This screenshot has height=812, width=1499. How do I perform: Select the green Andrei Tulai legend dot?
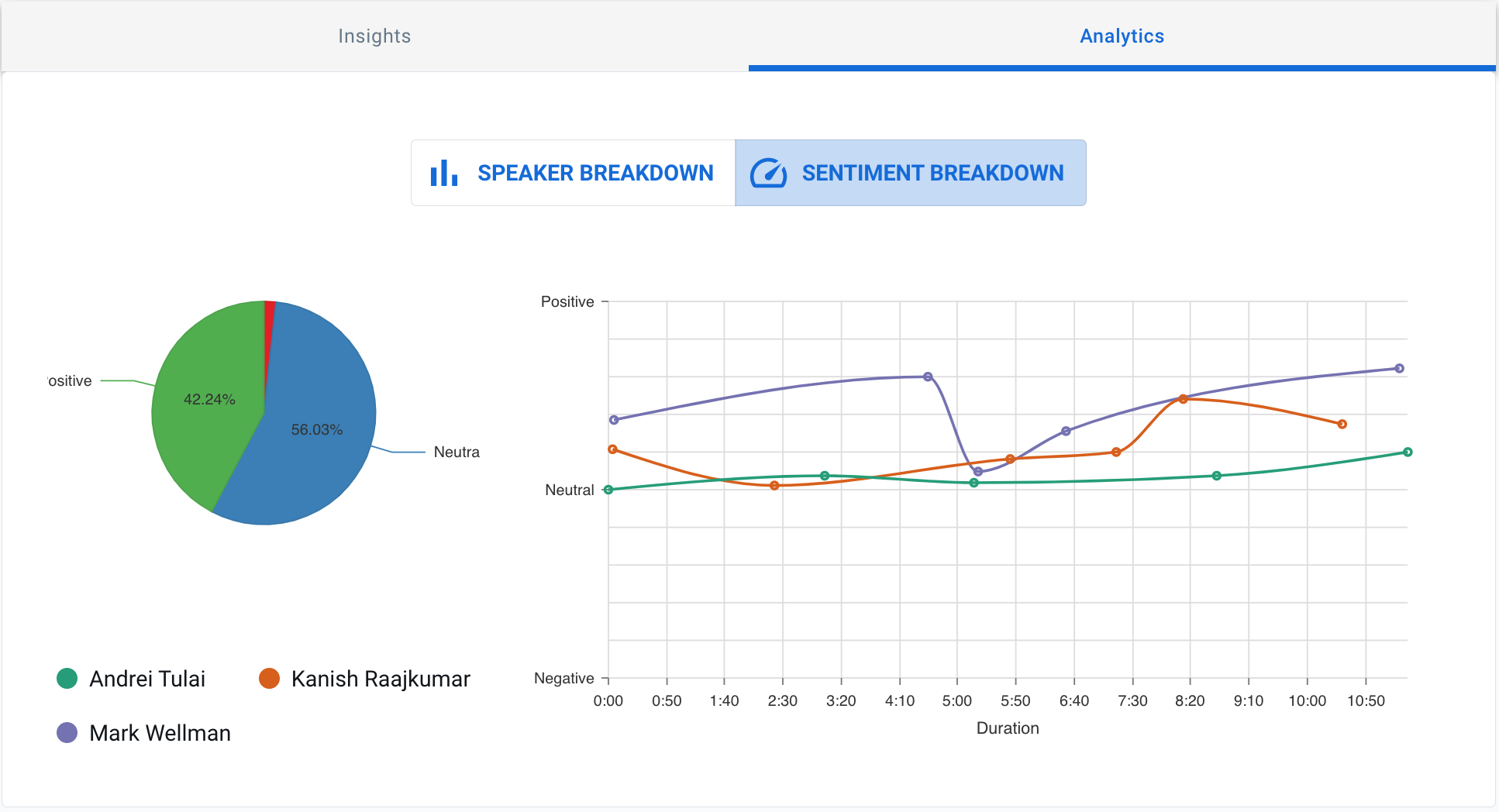coord(68,678)
